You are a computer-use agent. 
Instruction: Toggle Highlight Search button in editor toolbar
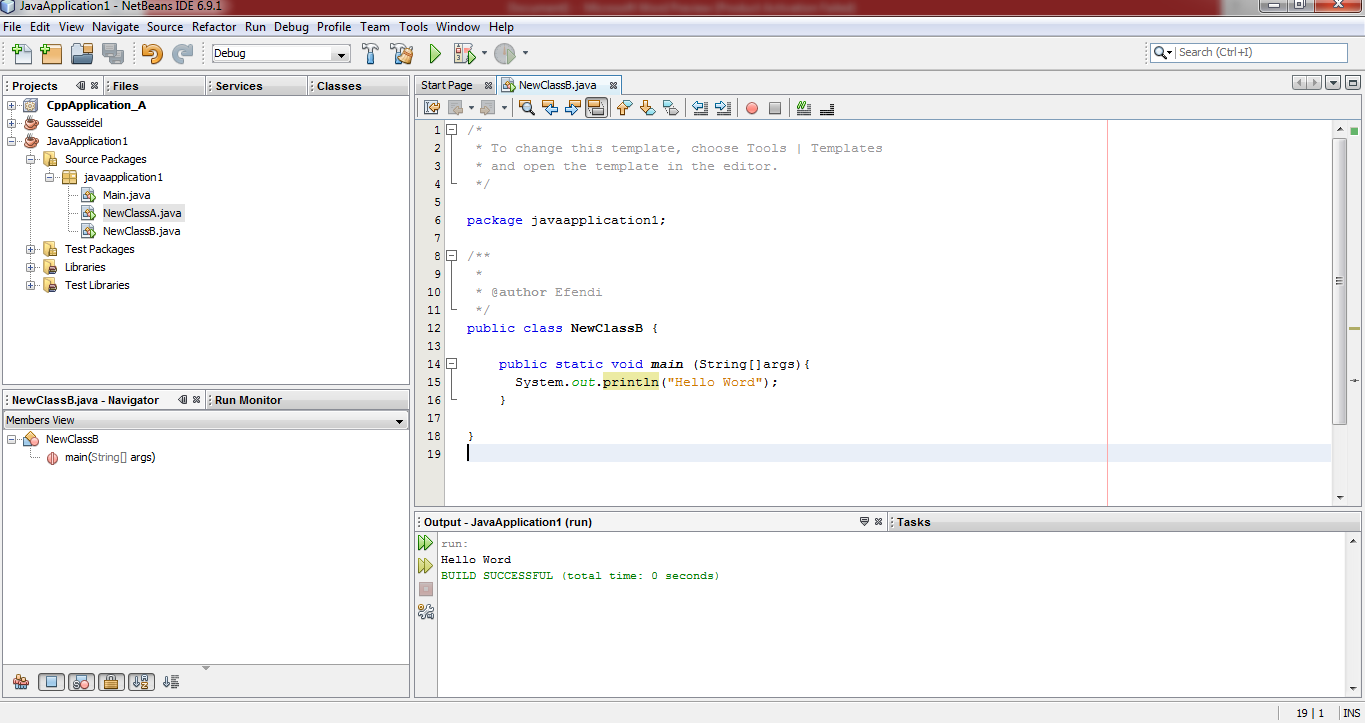click(596, 108)
